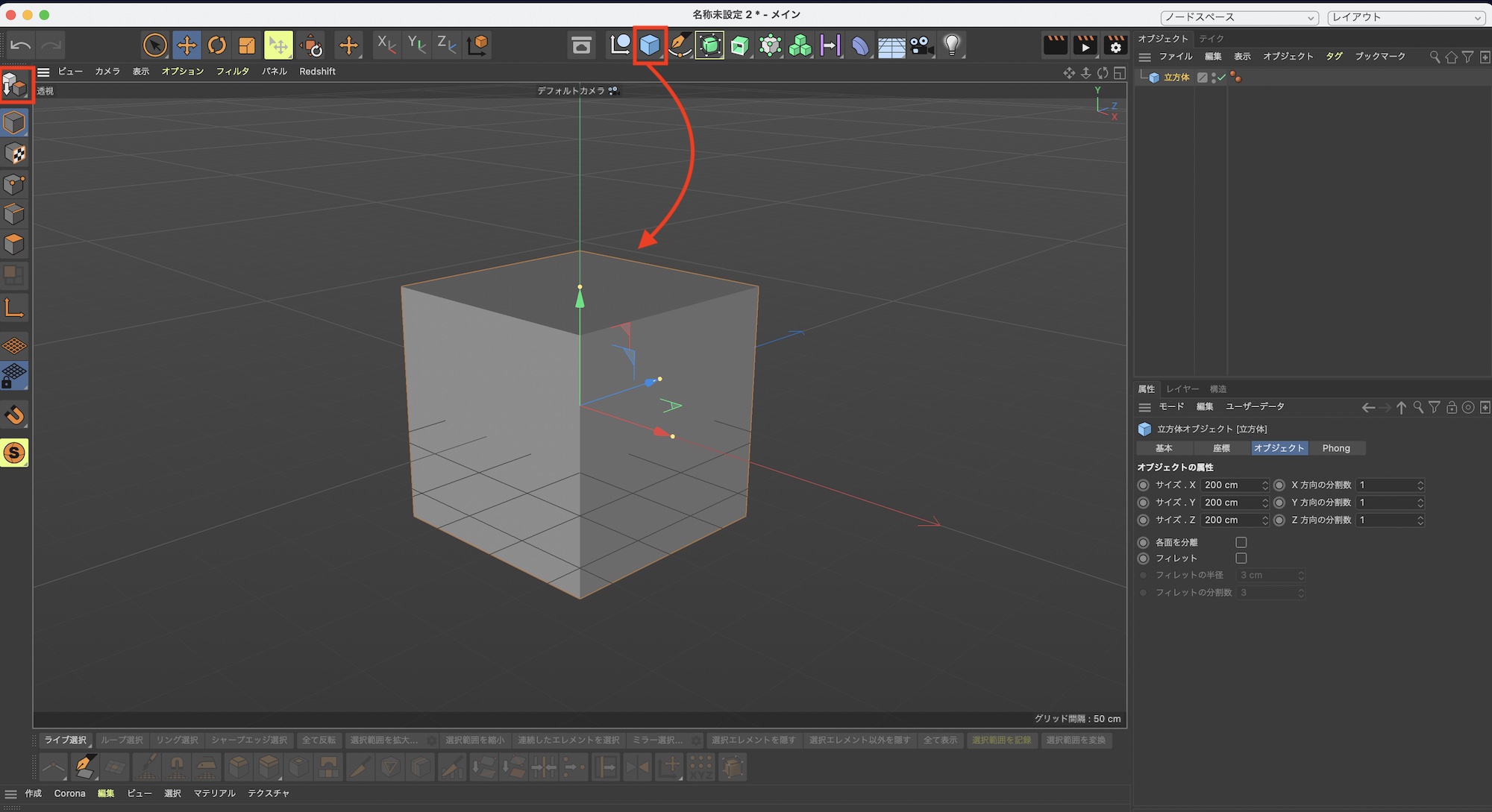Click the 全て反転 button
Viewport: 1492px width, 812px height.
tap(319, 740)
